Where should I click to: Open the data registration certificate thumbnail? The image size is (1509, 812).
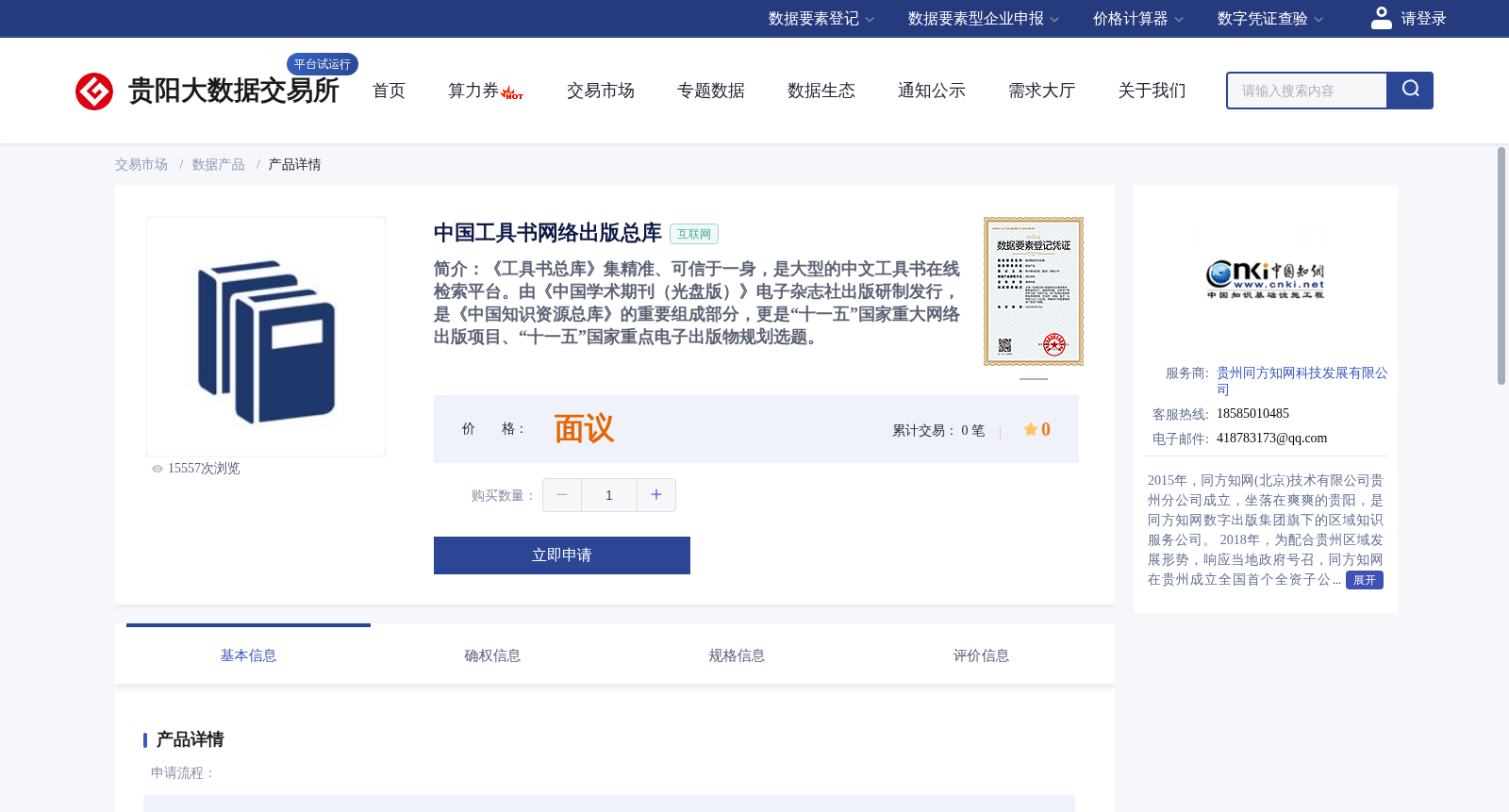1034,291
